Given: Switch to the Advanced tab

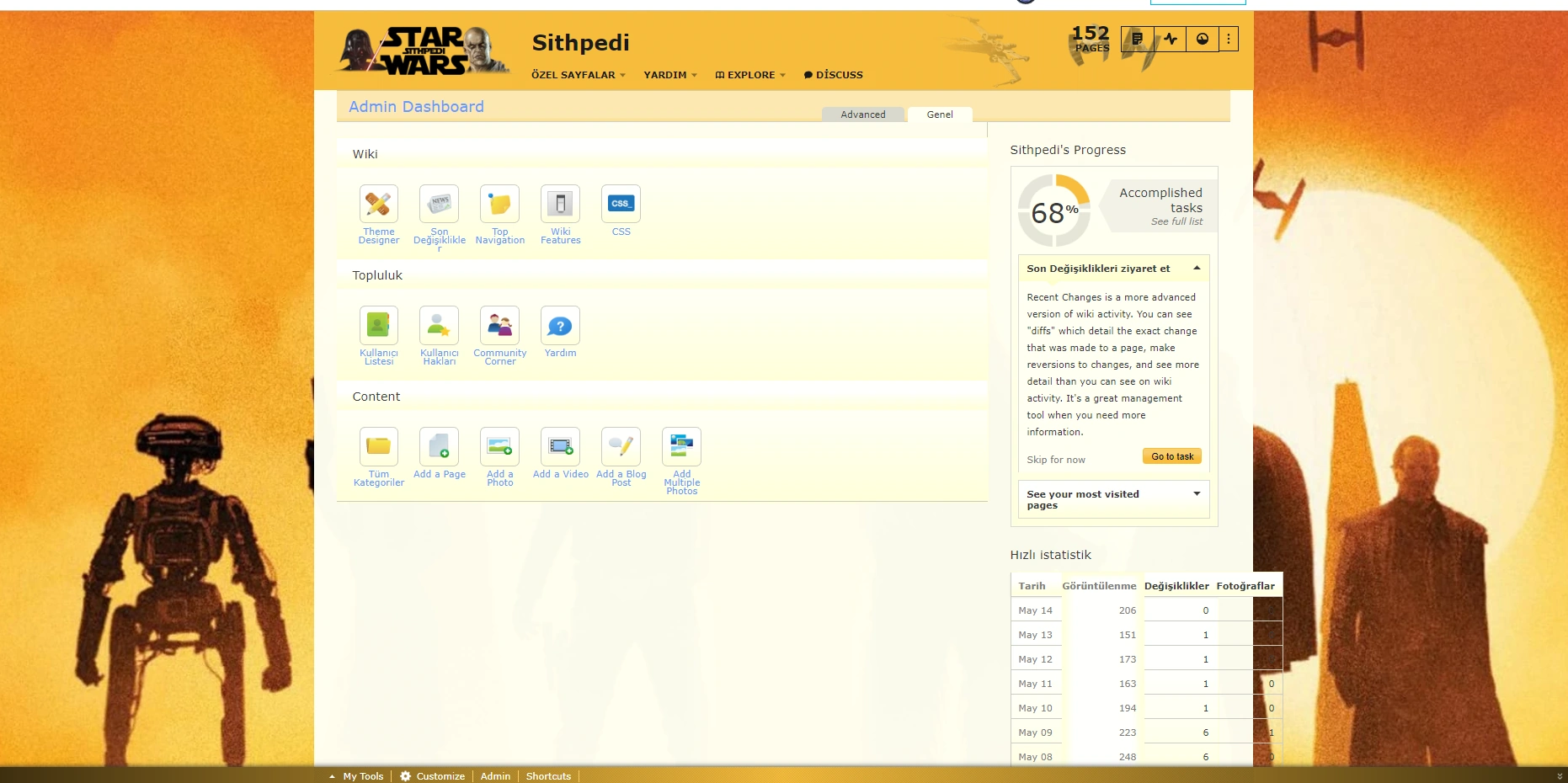Looking at the screenshot, I should pos(863,115).
